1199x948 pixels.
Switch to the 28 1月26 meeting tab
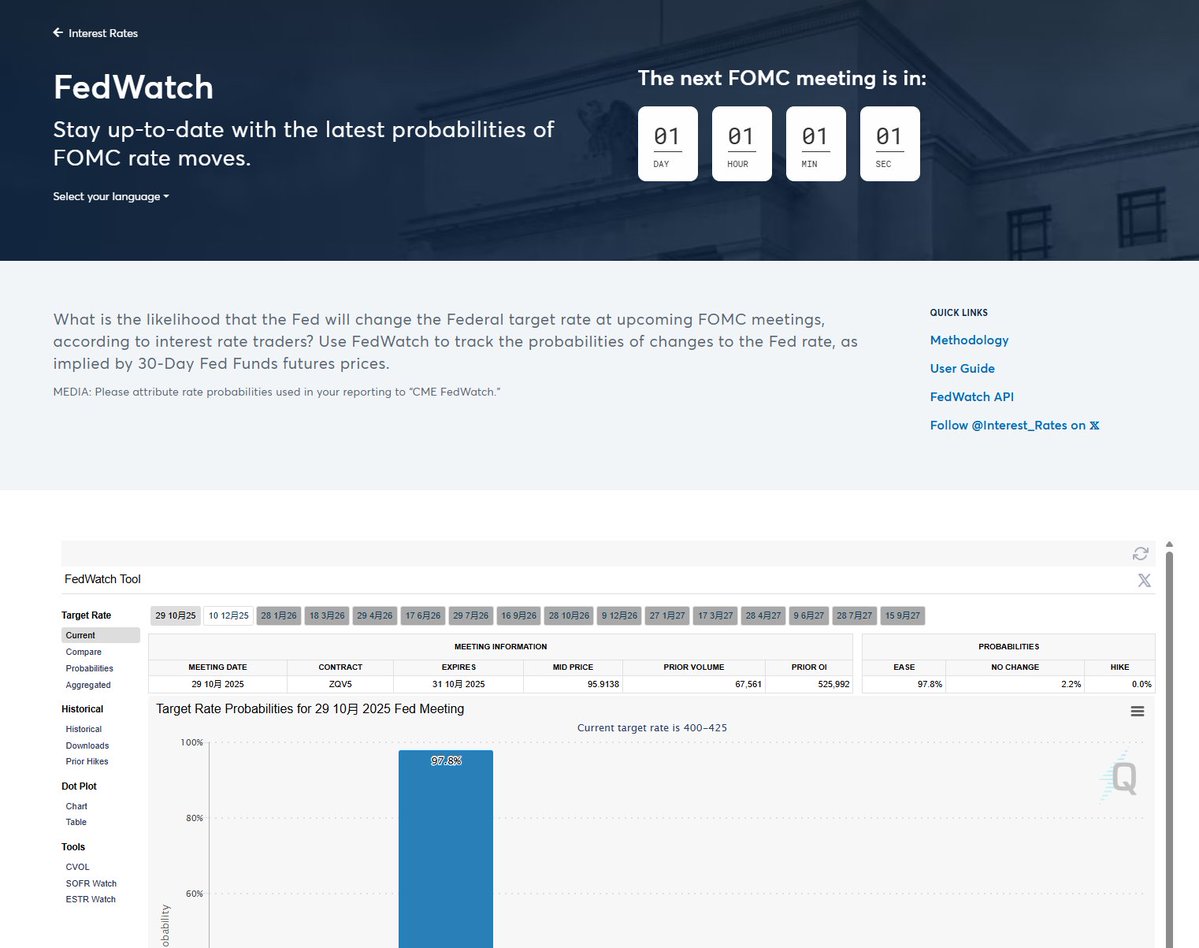coord(278,616)
